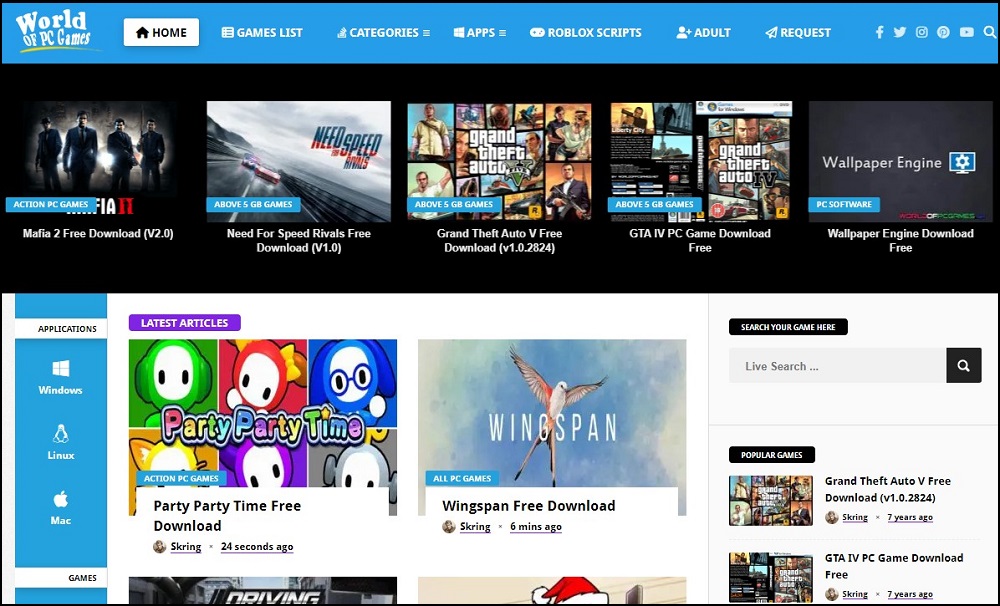Click the PC Software tag
The height and width of the screenshot is (606, 1000).
point(844,204)
